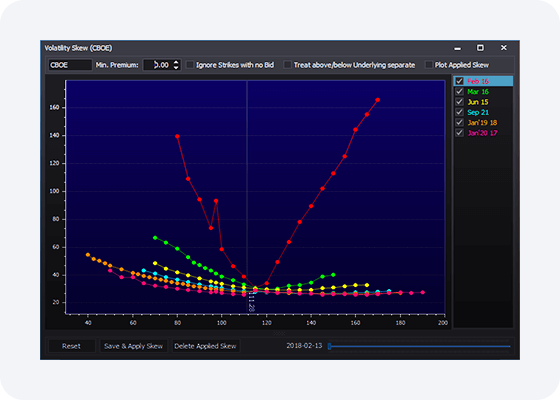Select the Jun 15 legend label
This screenshot has height=400, width=560.
(478, 102)
